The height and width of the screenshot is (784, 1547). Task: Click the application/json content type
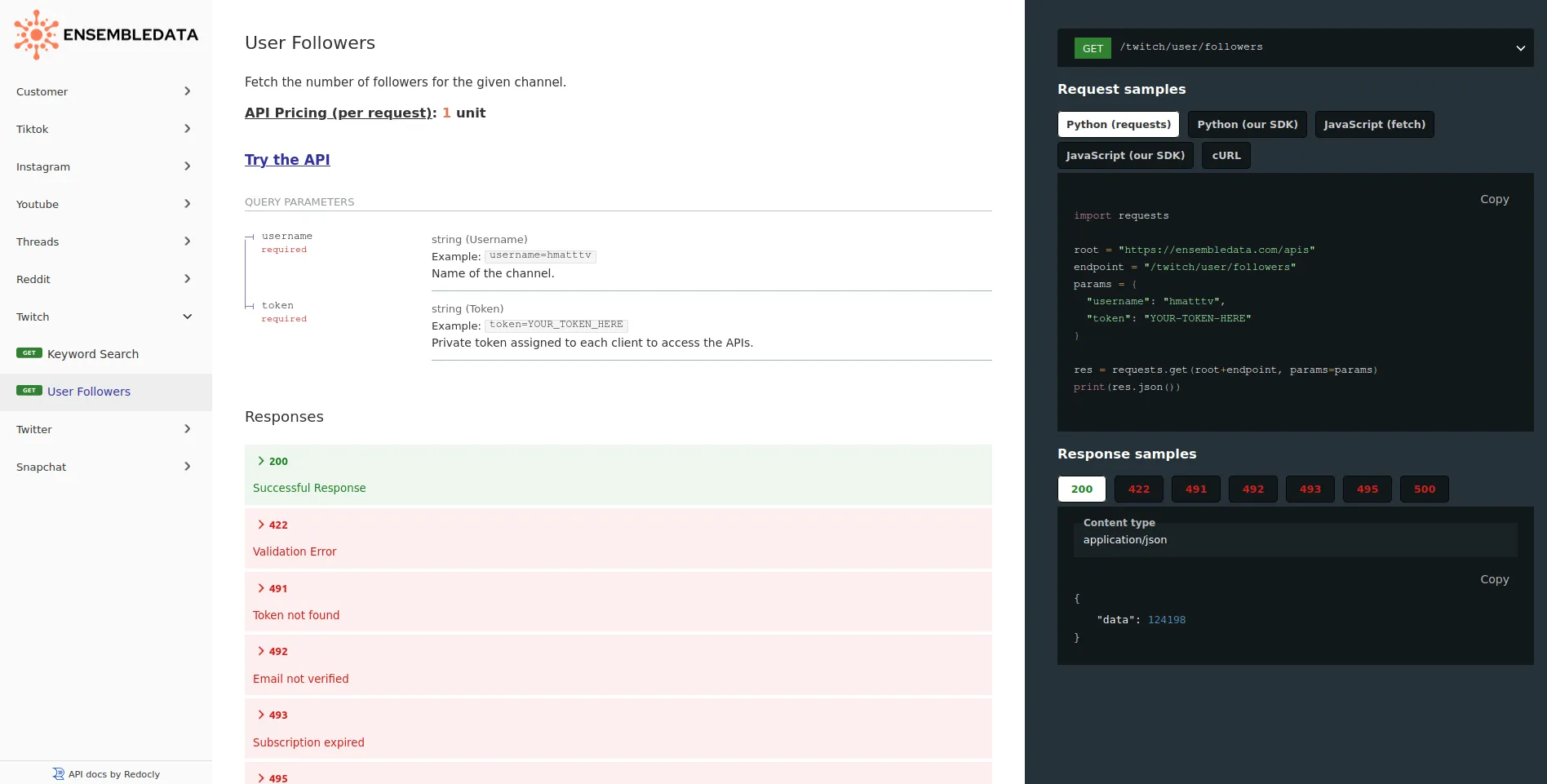(1125, 540)
